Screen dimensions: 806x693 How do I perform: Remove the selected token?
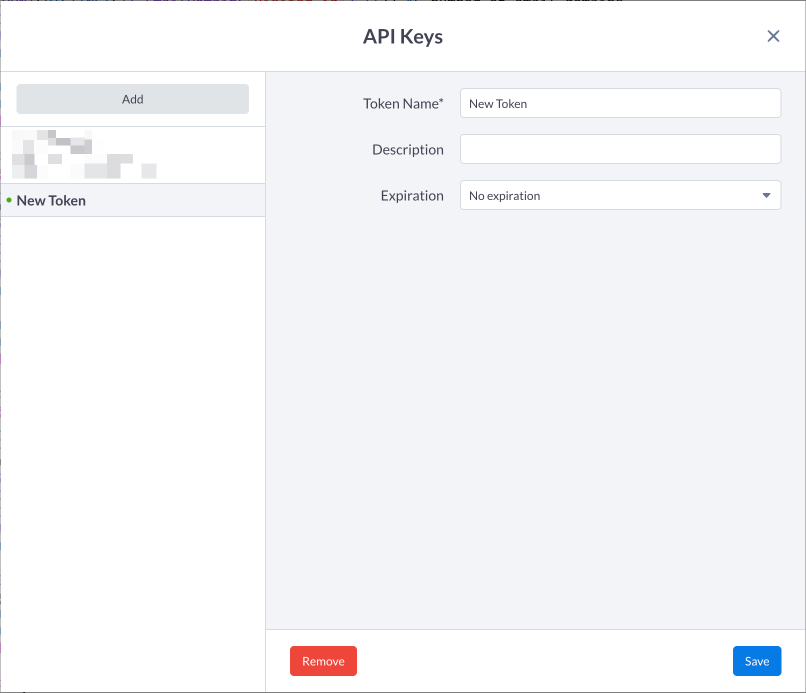323,661
